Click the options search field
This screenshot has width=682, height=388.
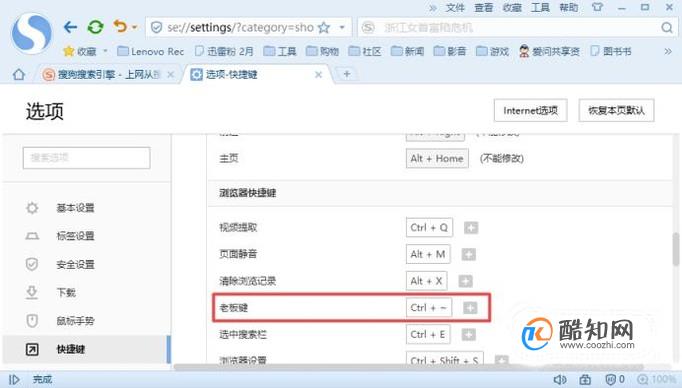[x=87, y=157]
